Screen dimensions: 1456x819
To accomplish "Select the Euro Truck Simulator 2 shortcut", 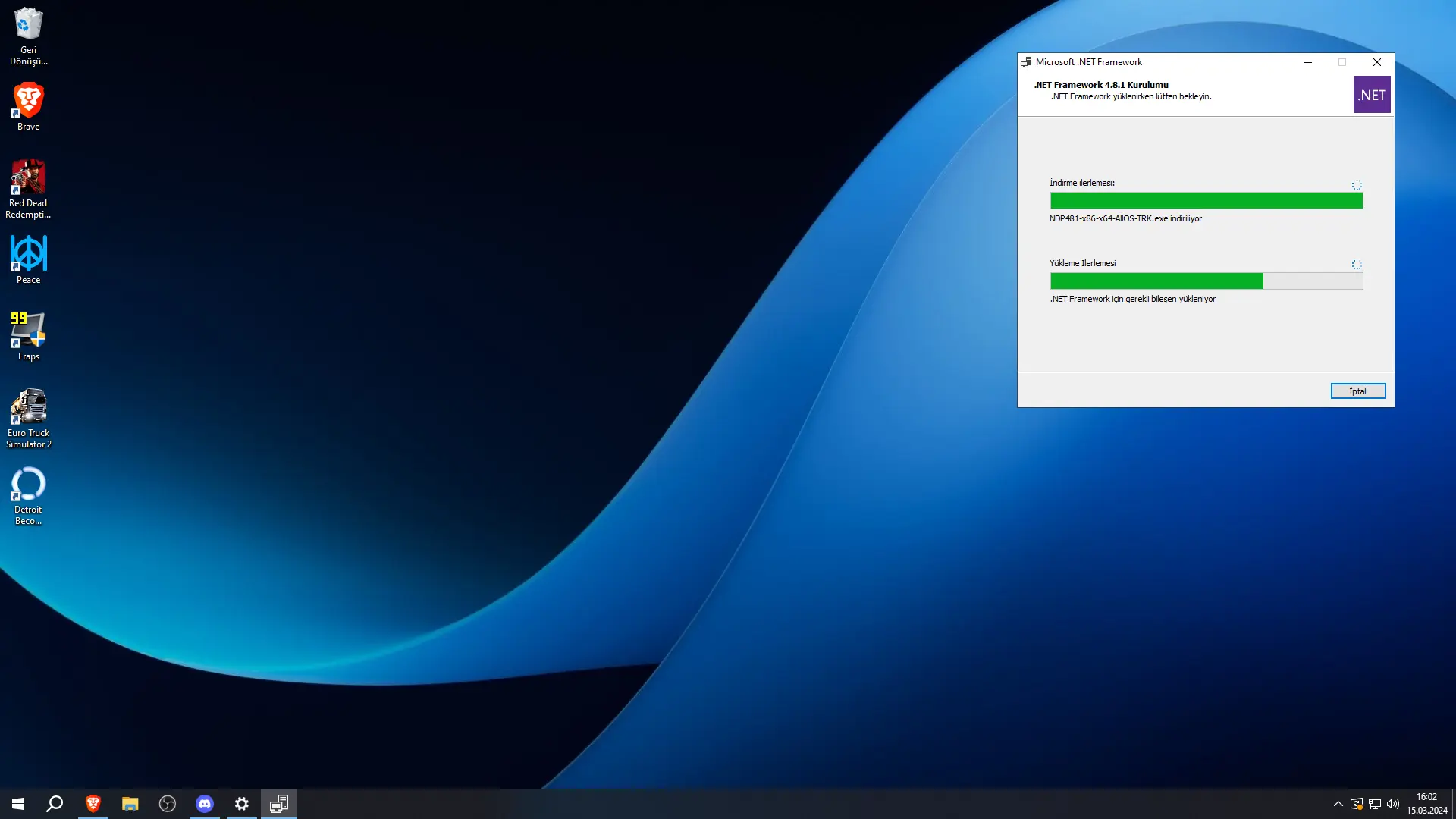I will [29, 419].
